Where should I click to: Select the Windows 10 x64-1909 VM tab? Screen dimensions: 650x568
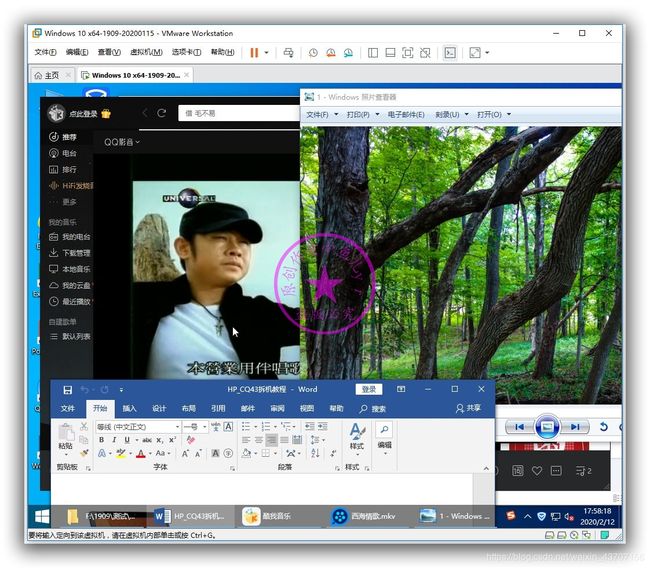click(136, 75)
